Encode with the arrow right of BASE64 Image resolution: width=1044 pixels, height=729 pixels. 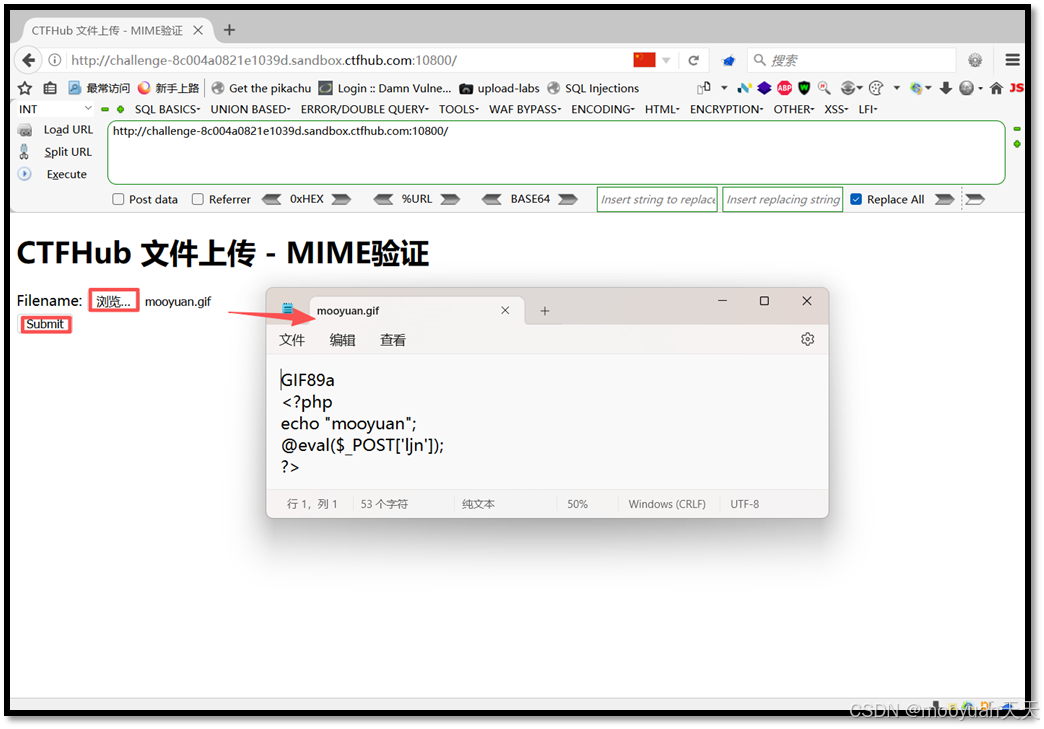pos(567,199)
